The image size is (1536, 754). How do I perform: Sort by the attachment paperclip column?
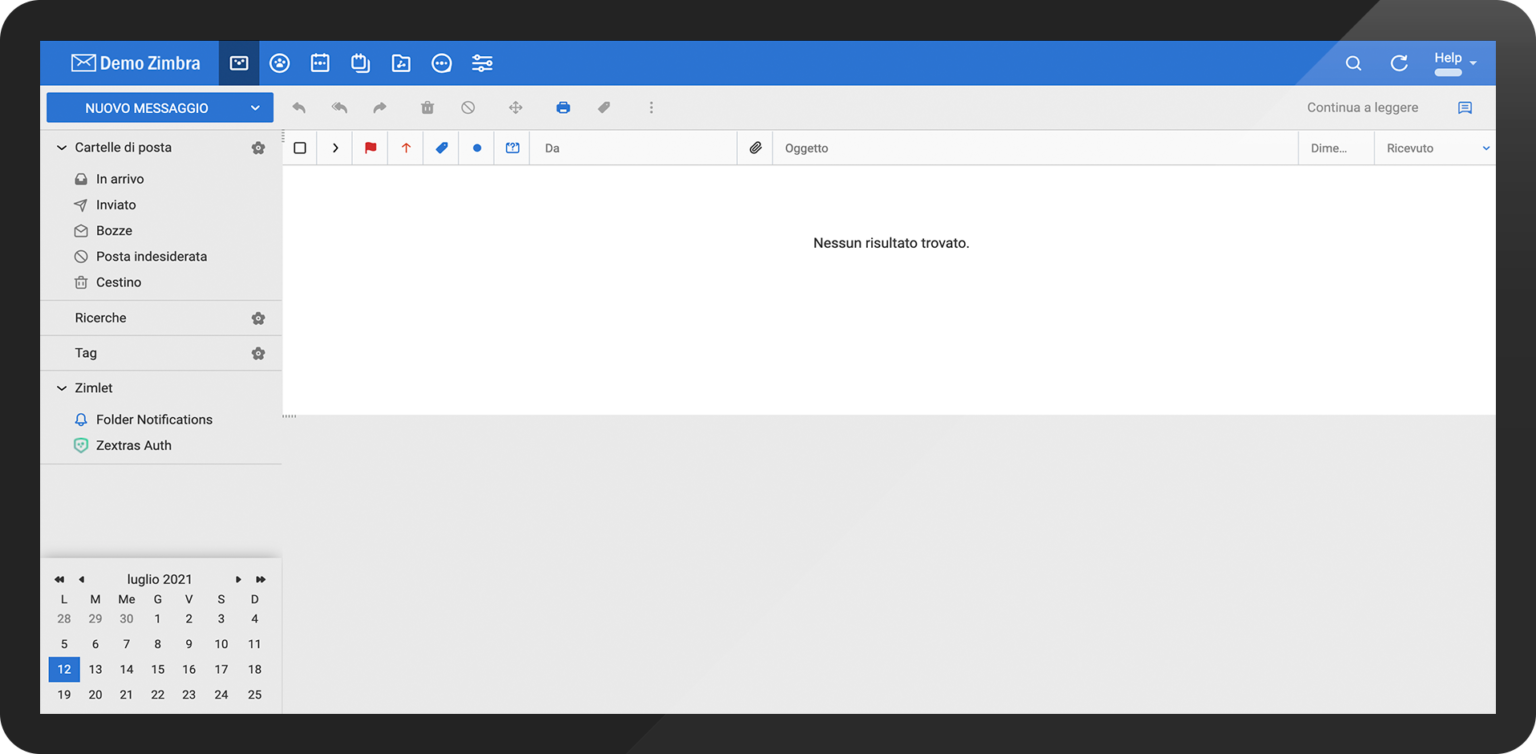pos(755,148)
